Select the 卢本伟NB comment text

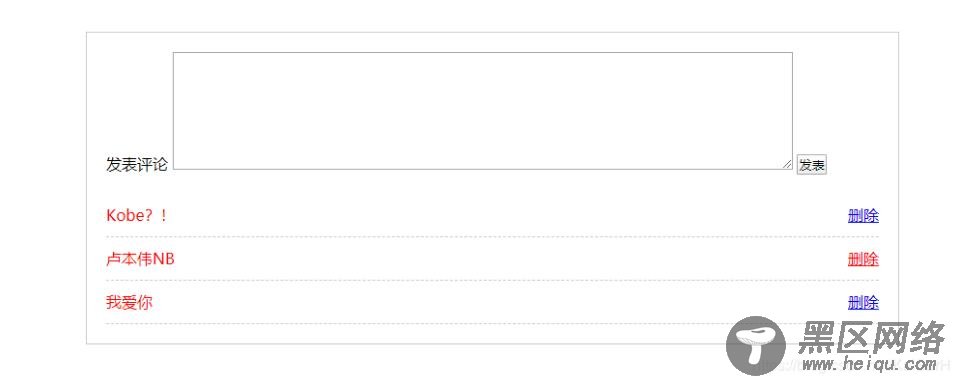pos(141,259)
